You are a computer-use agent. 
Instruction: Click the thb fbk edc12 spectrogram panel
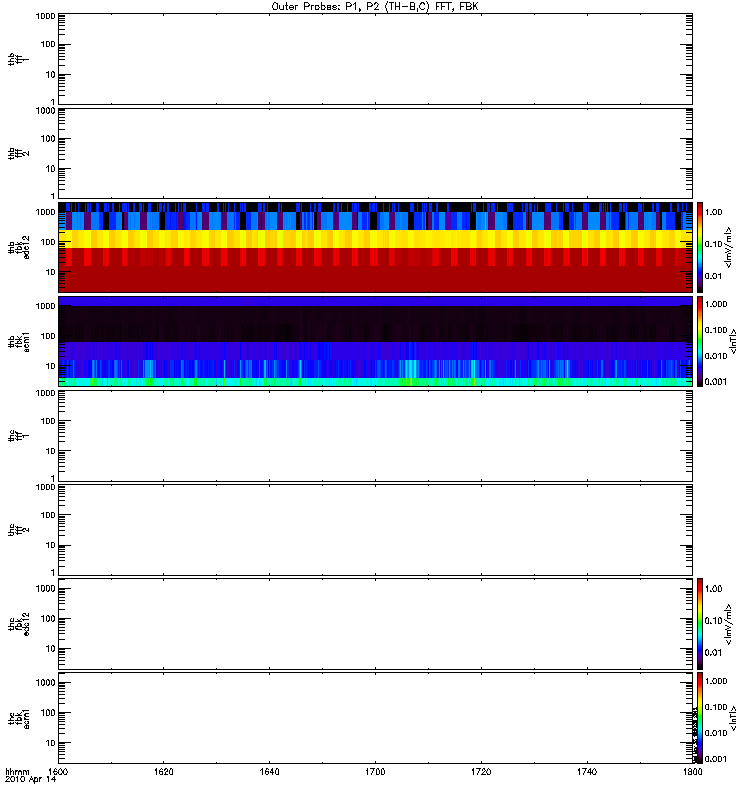pos(376,247)
